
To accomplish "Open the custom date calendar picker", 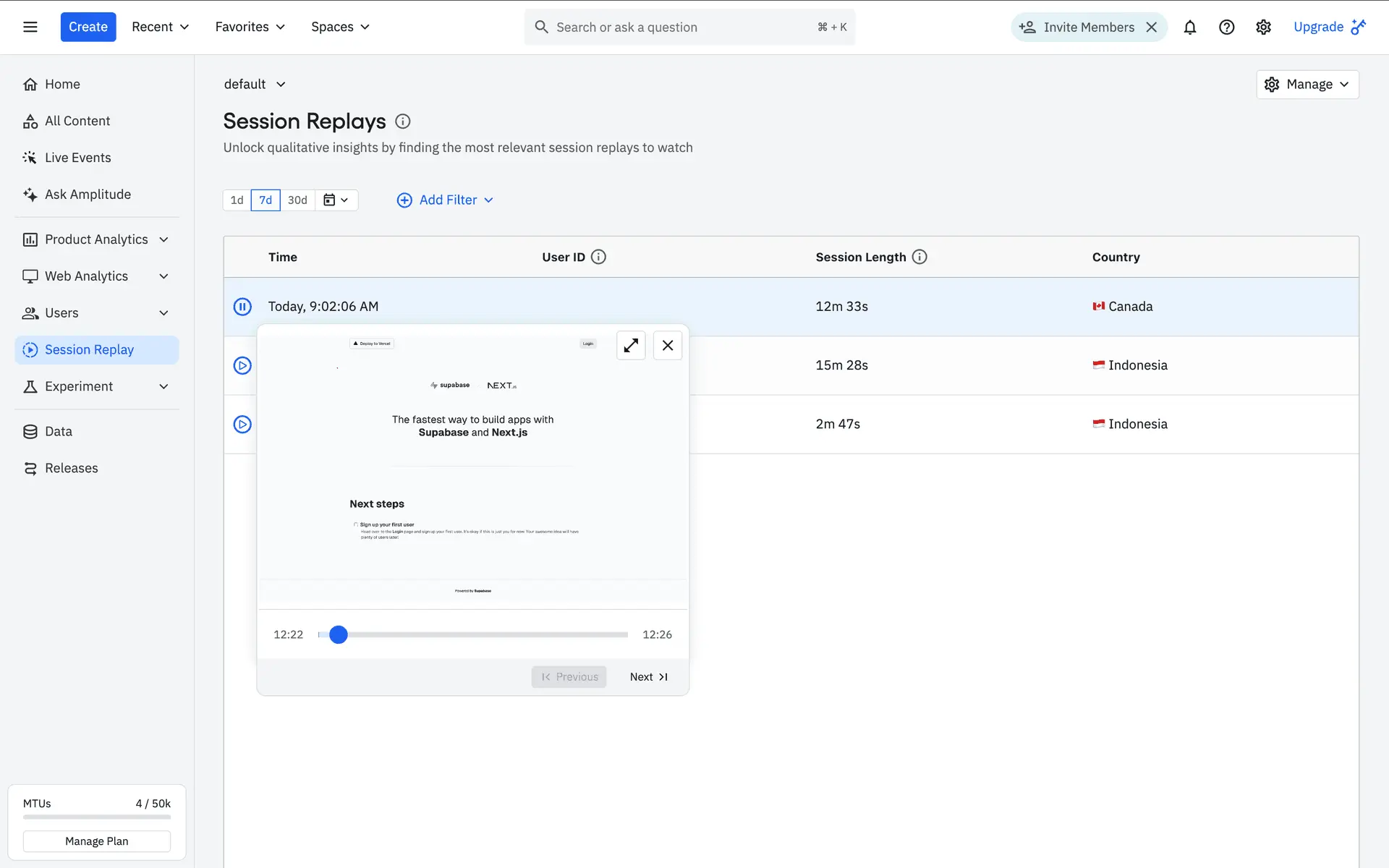I will click(336, 200).
